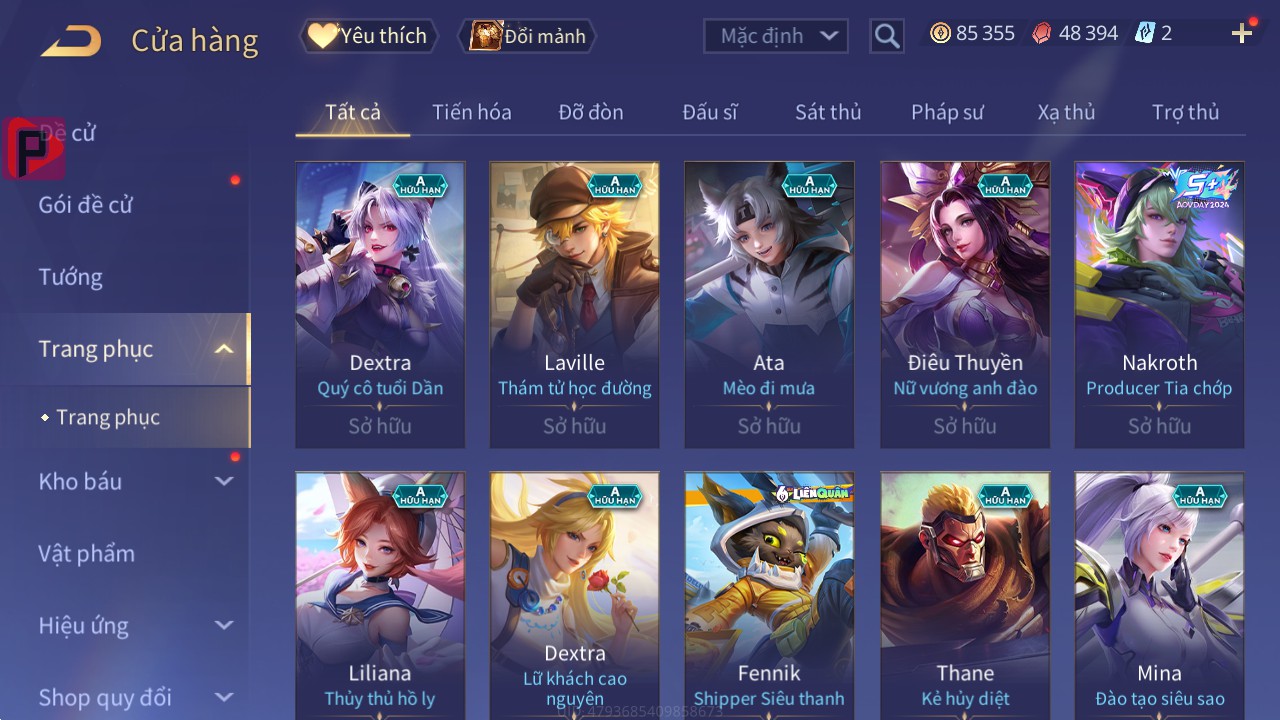
Task: Switch to the Sát thủ tab
Action: 828,112
